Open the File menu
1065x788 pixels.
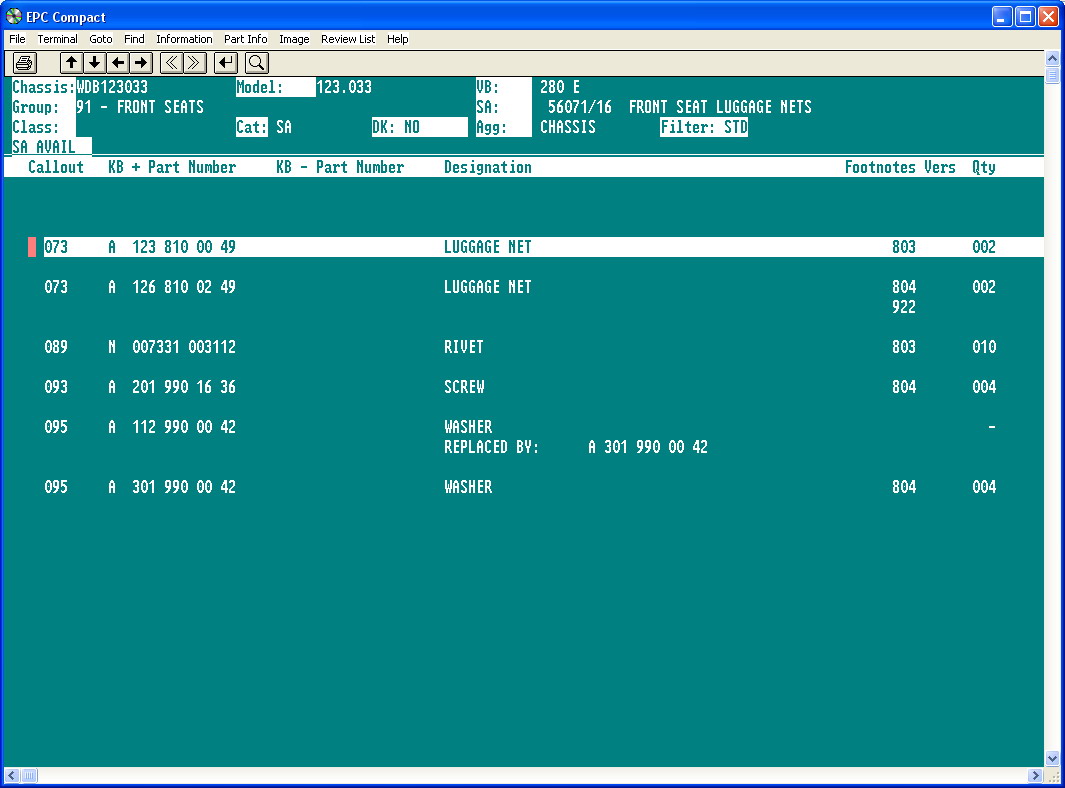pyautogui.click(x=17, y=39)
